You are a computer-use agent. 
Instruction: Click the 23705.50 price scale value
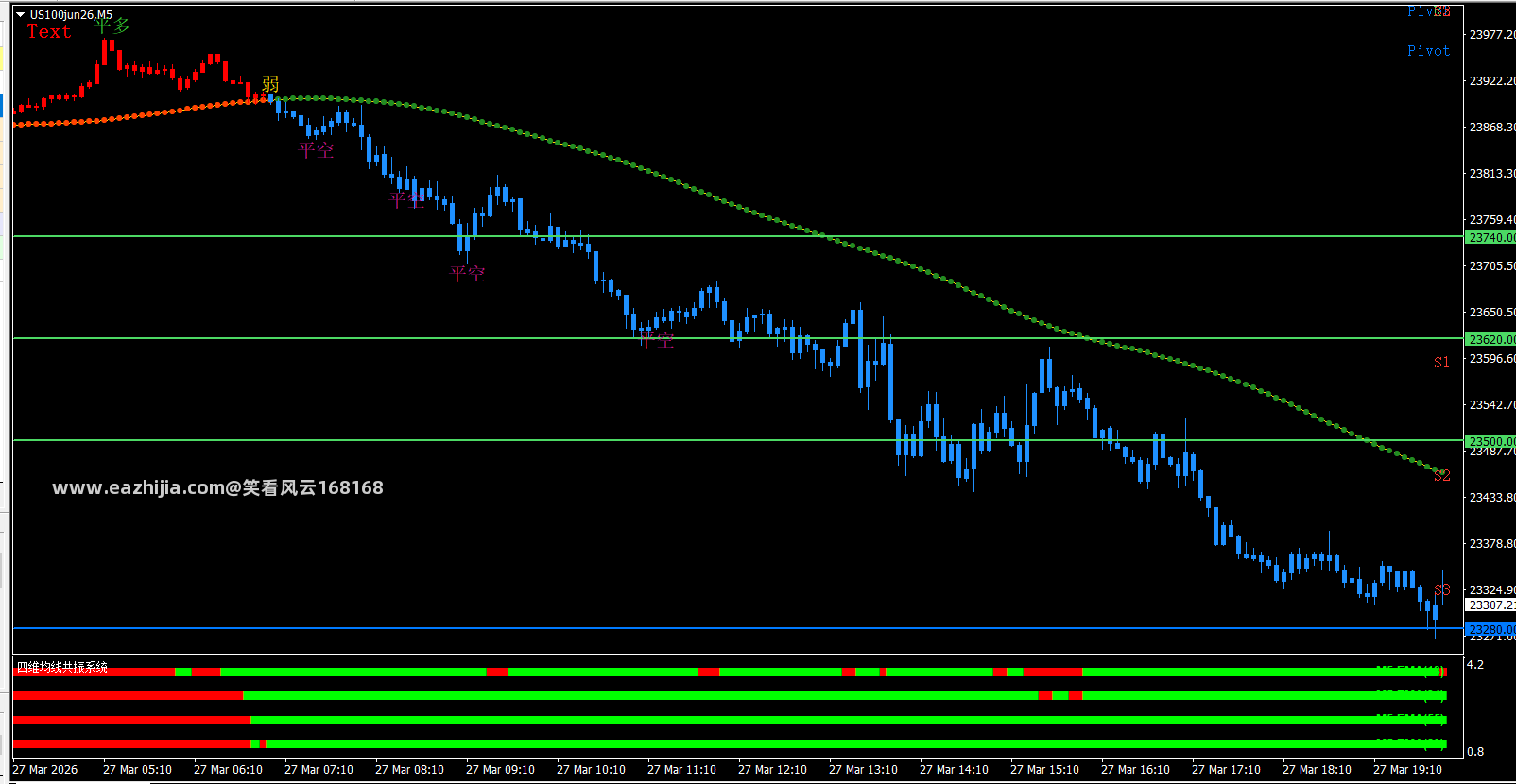[1492, 265]
